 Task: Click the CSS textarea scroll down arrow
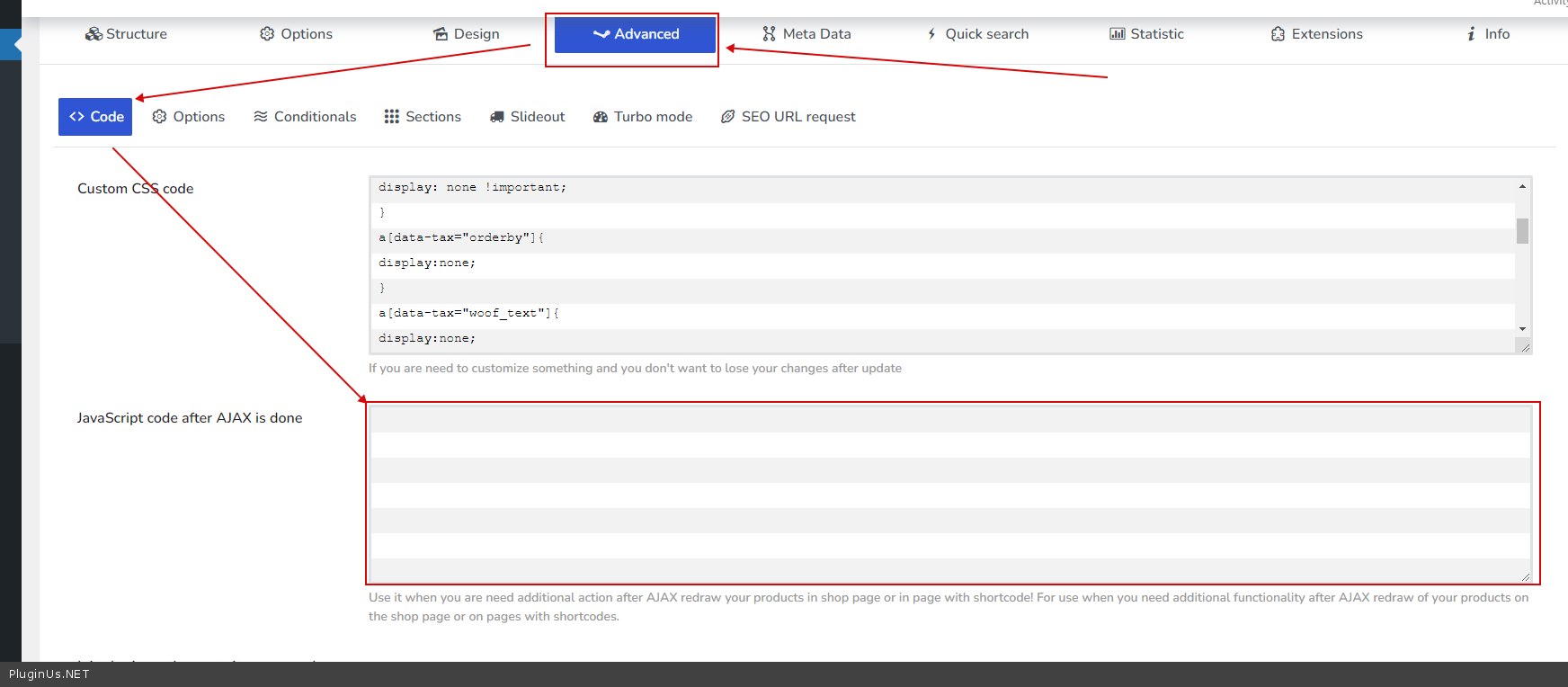(1522, 329)
